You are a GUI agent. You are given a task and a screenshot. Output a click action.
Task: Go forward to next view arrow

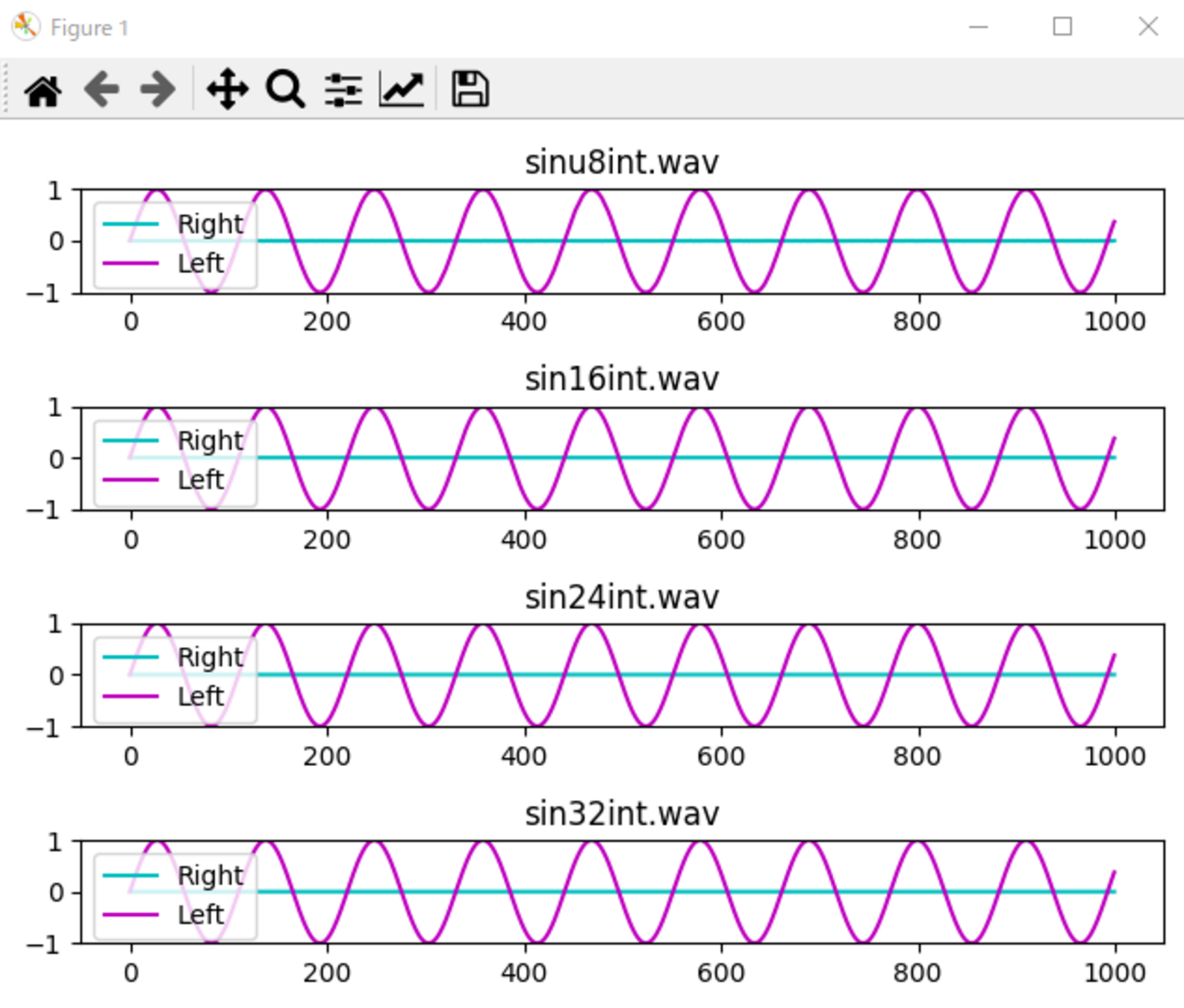pyautogui.click(x=158, y=90)
